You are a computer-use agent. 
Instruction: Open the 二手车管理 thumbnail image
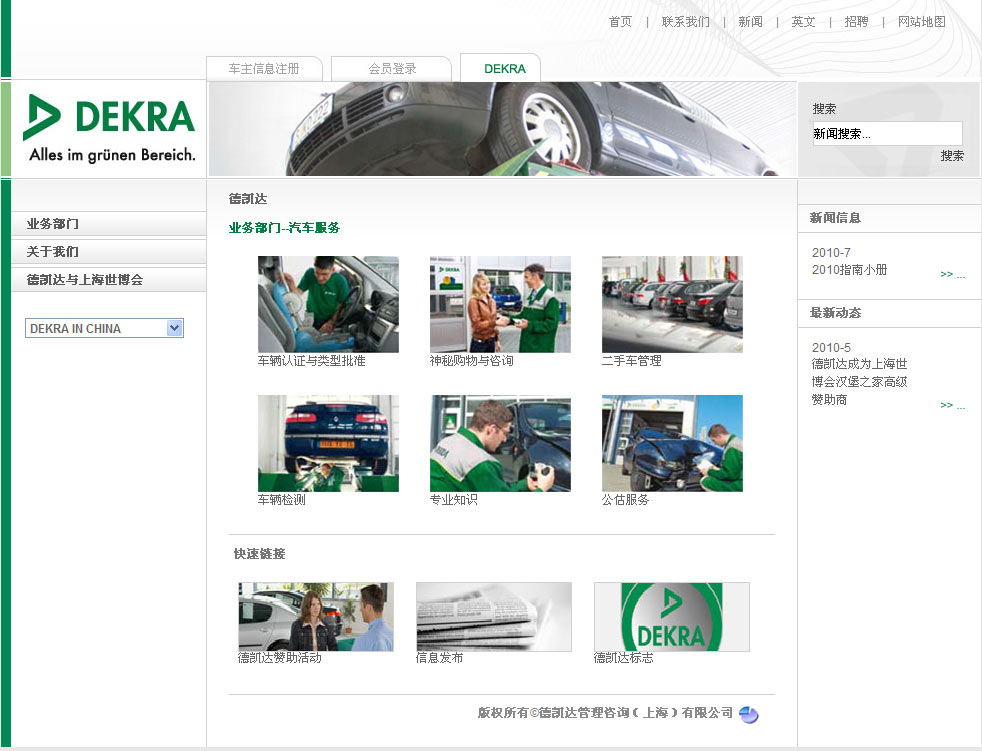coord(672,304)
